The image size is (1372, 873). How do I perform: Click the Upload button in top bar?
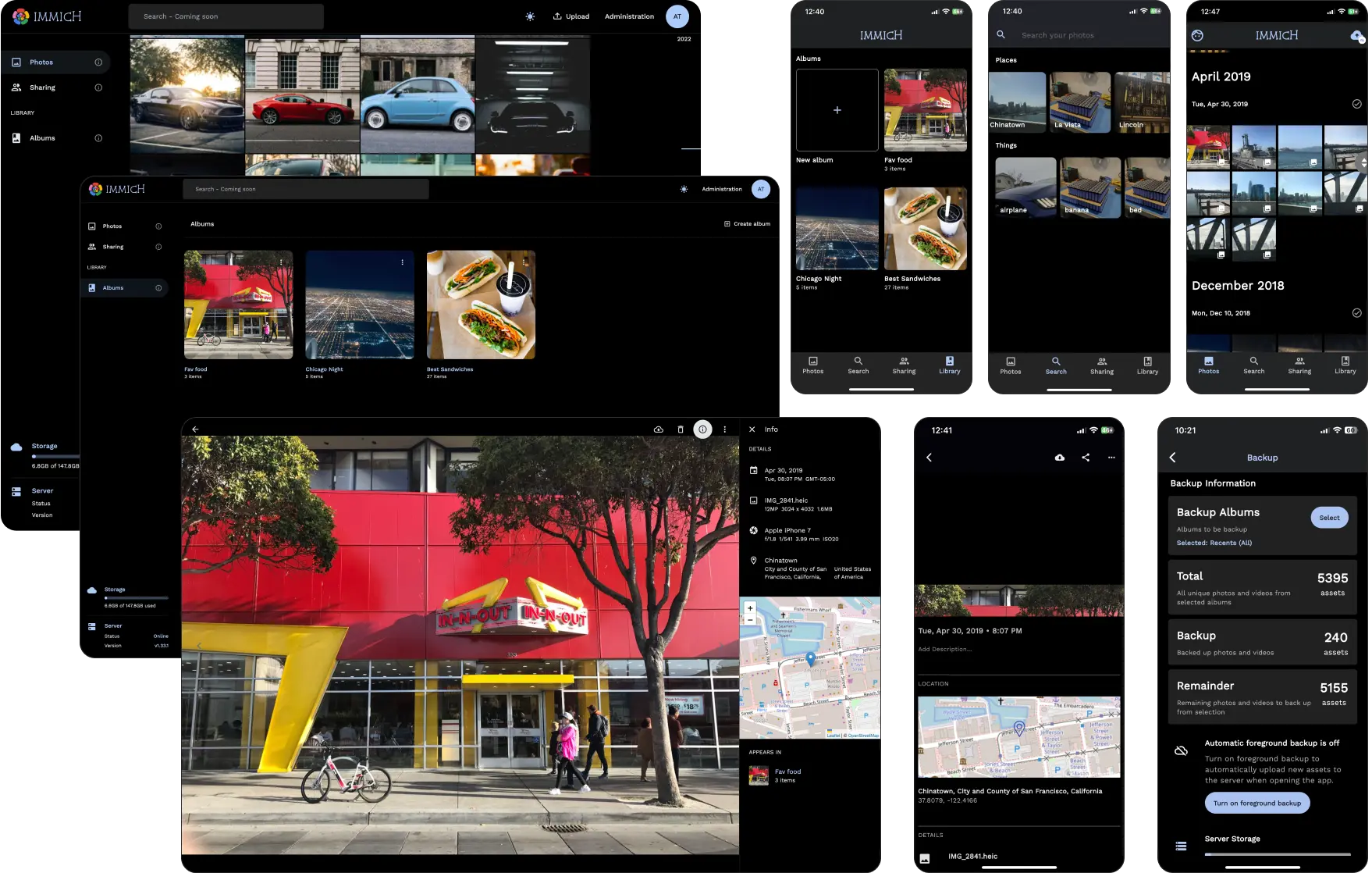(x=571, y=16)
